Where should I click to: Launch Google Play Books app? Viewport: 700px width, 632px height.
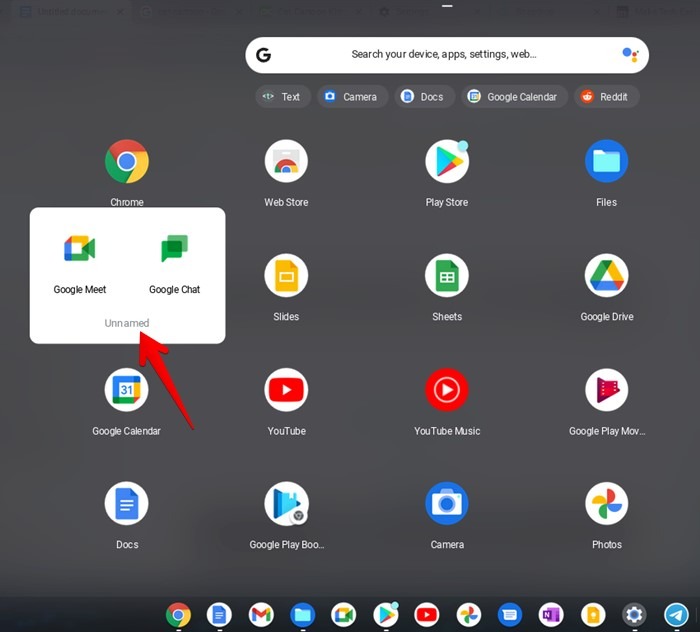[286, 503]
